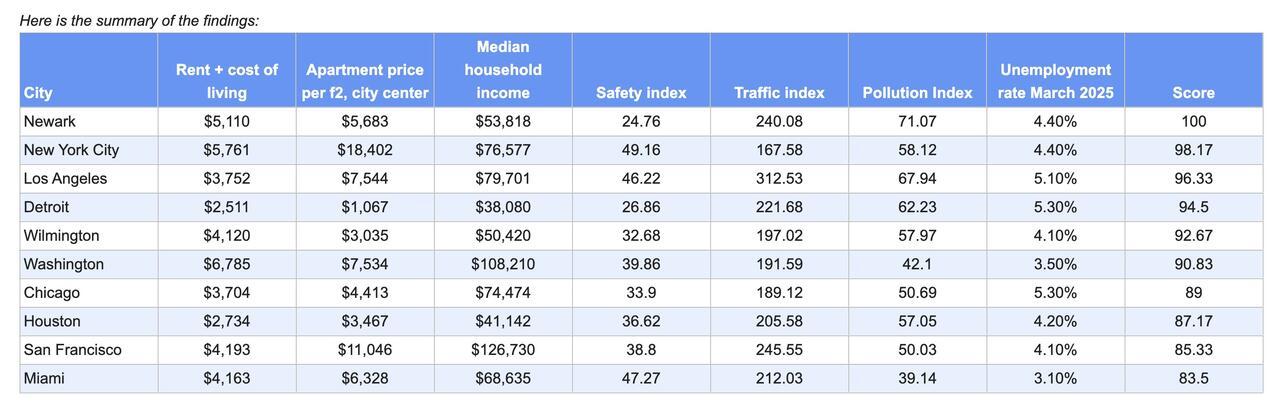
Task: Click the Detroit city cell
Action: (47, 207)
